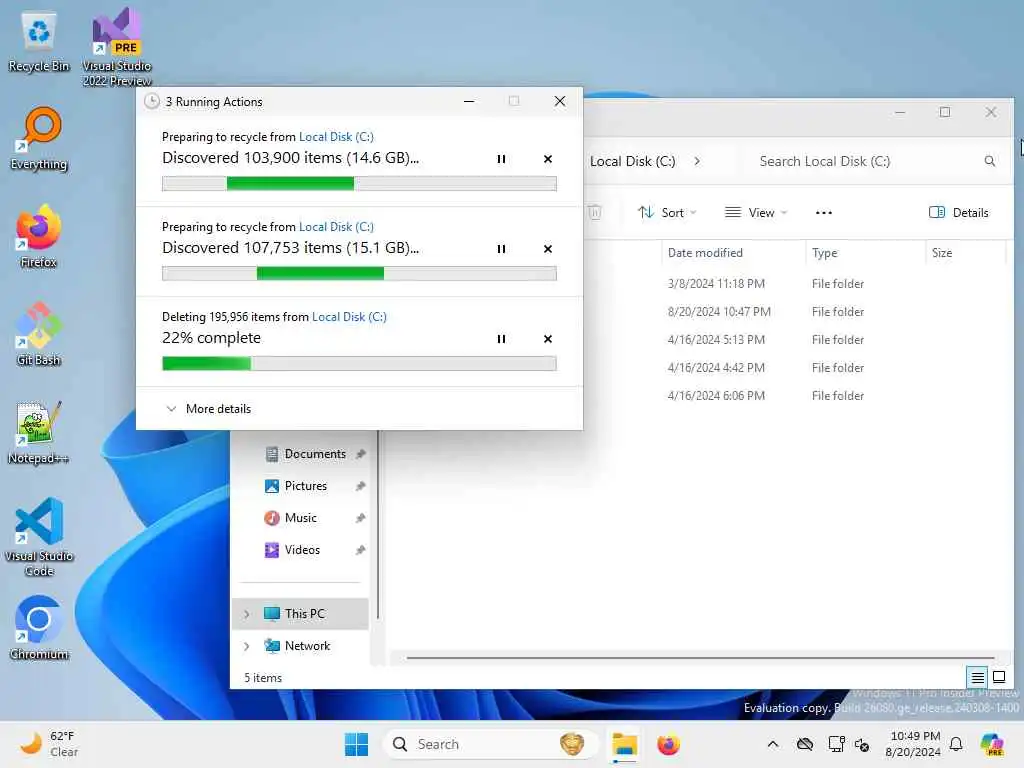Click the pin icon next to Pictures
Image resolution: width=1024 pixels, height=768 pixels.
[x=360, y=486]
